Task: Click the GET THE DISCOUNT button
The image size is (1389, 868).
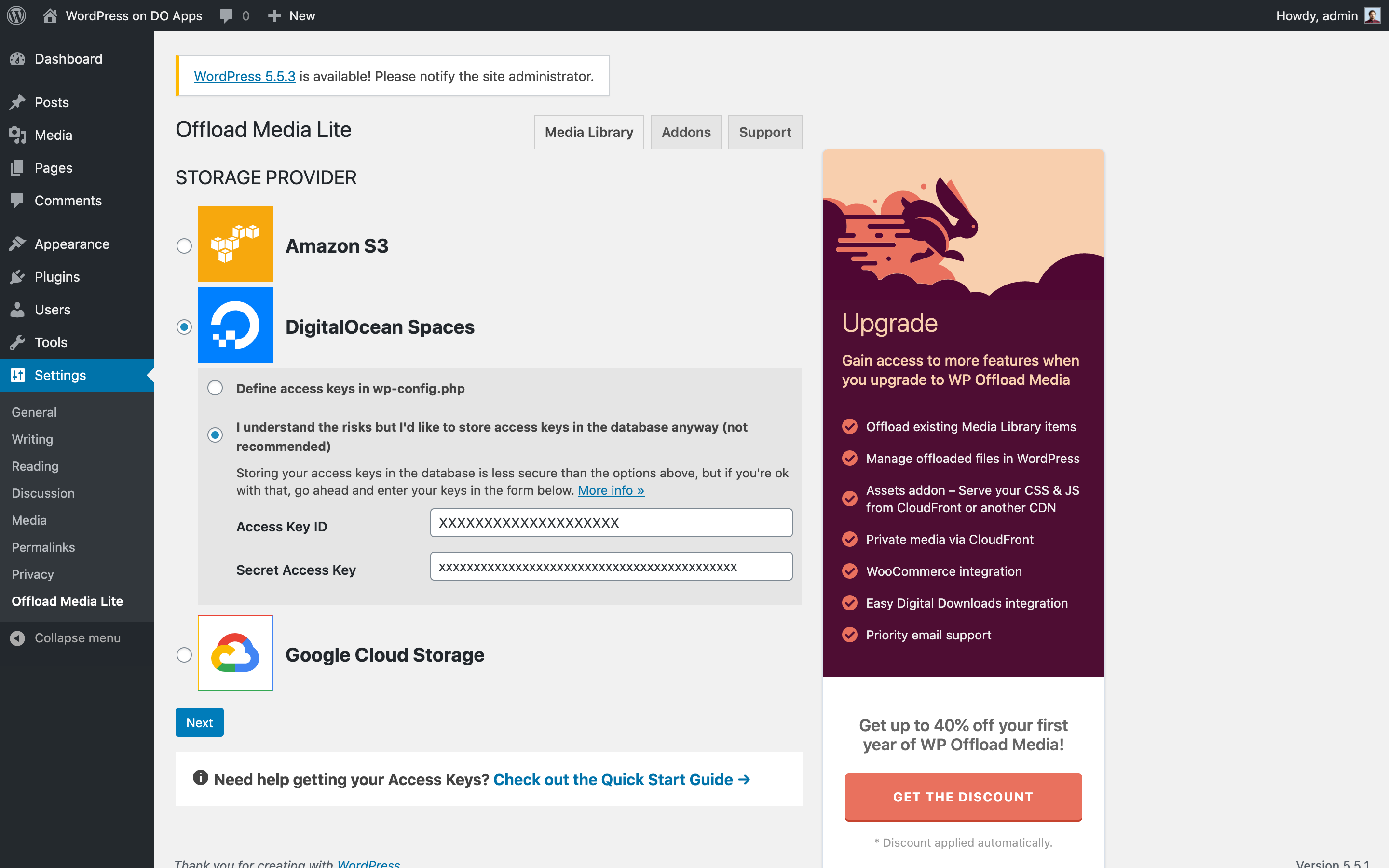Action: (963, 797)
